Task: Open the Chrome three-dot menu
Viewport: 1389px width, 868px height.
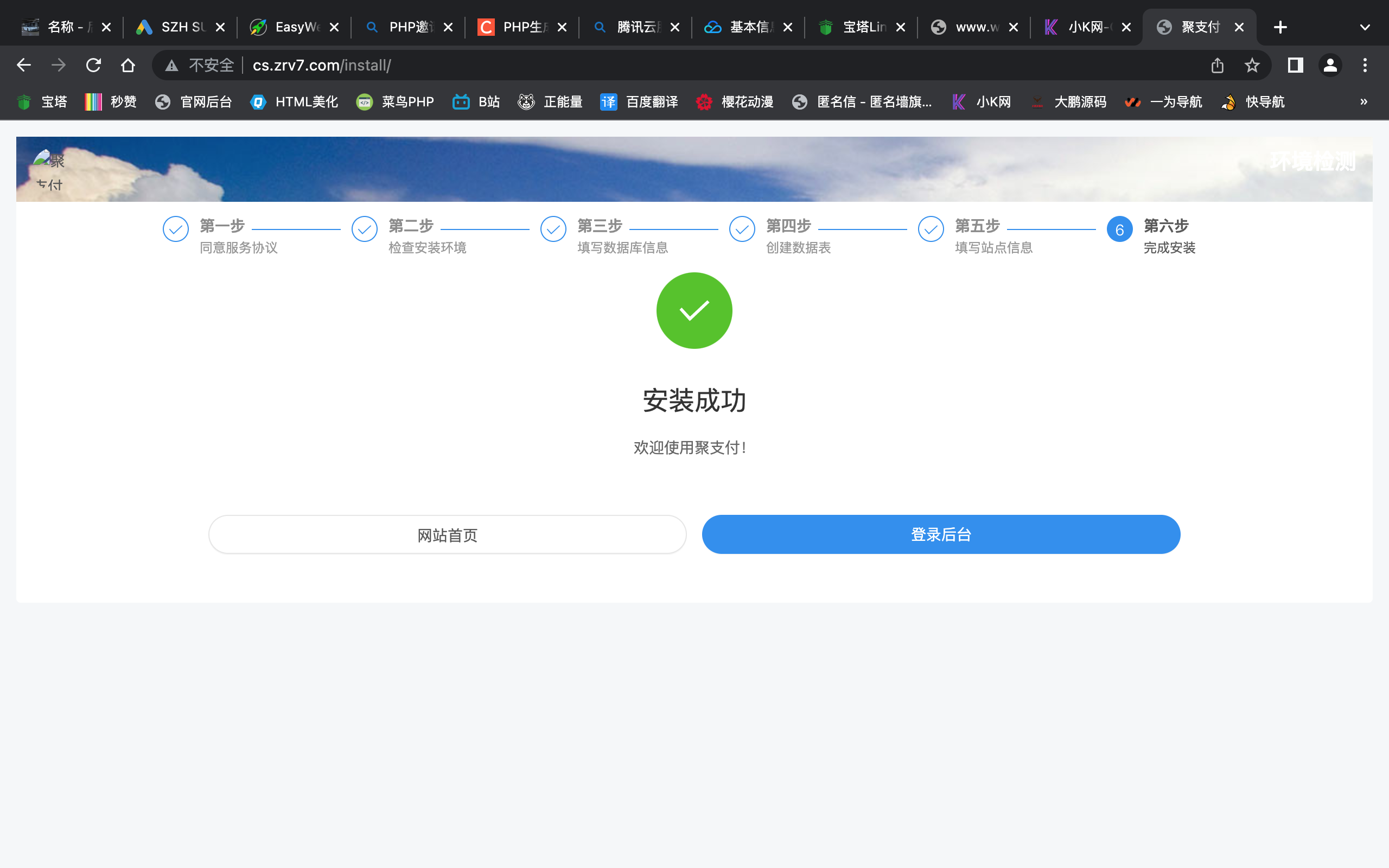Action: (x=1366, y=65)
